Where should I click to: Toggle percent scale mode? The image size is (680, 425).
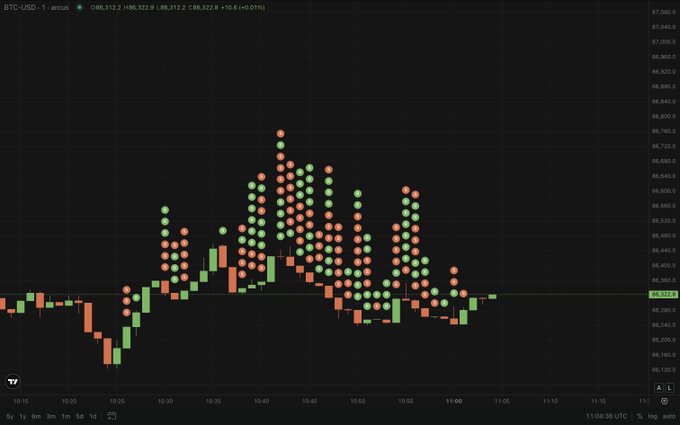point(639,416)
